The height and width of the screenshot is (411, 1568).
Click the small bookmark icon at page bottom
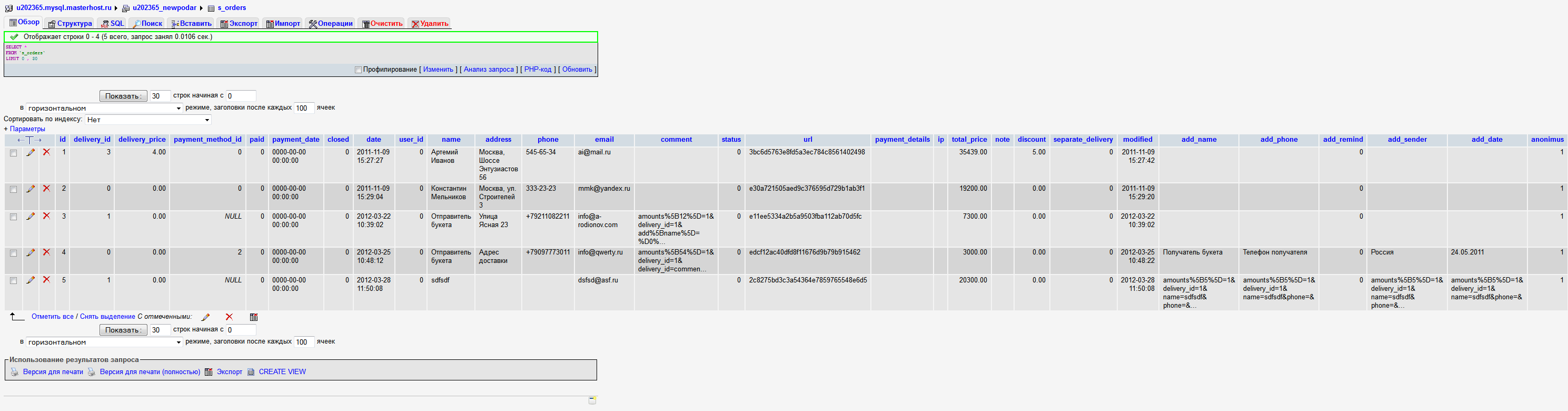pyautogui.click(x=592, y=400)
